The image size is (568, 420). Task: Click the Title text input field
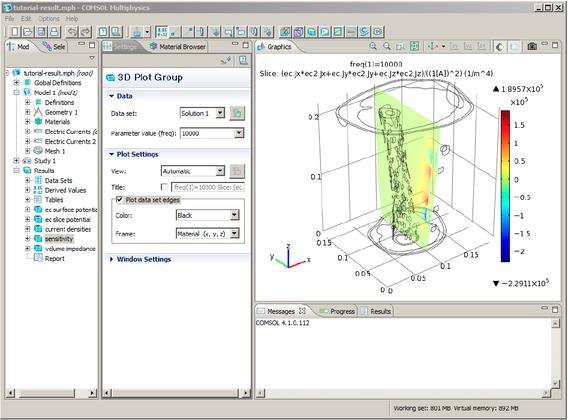pyautogui.click(x=208, y=187)
